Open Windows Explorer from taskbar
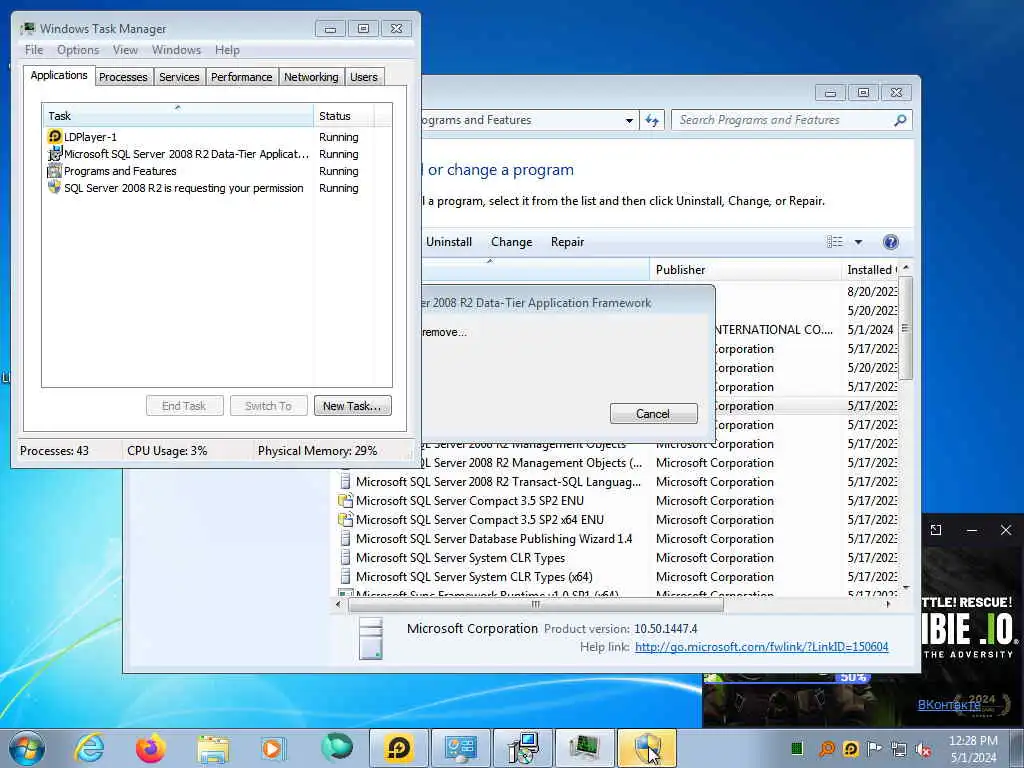This screenshot has height=768, width=1024. coord(213,748)
